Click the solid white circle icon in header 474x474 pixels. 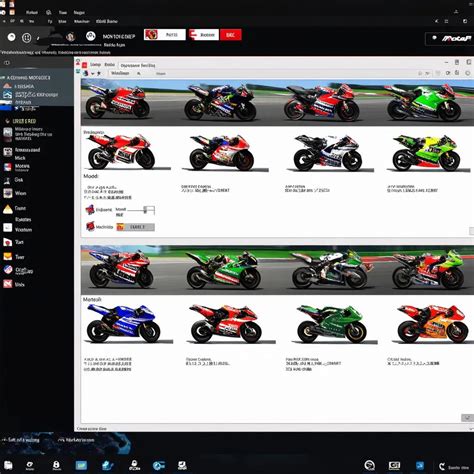pyautogui.click(x=11, y=37)
